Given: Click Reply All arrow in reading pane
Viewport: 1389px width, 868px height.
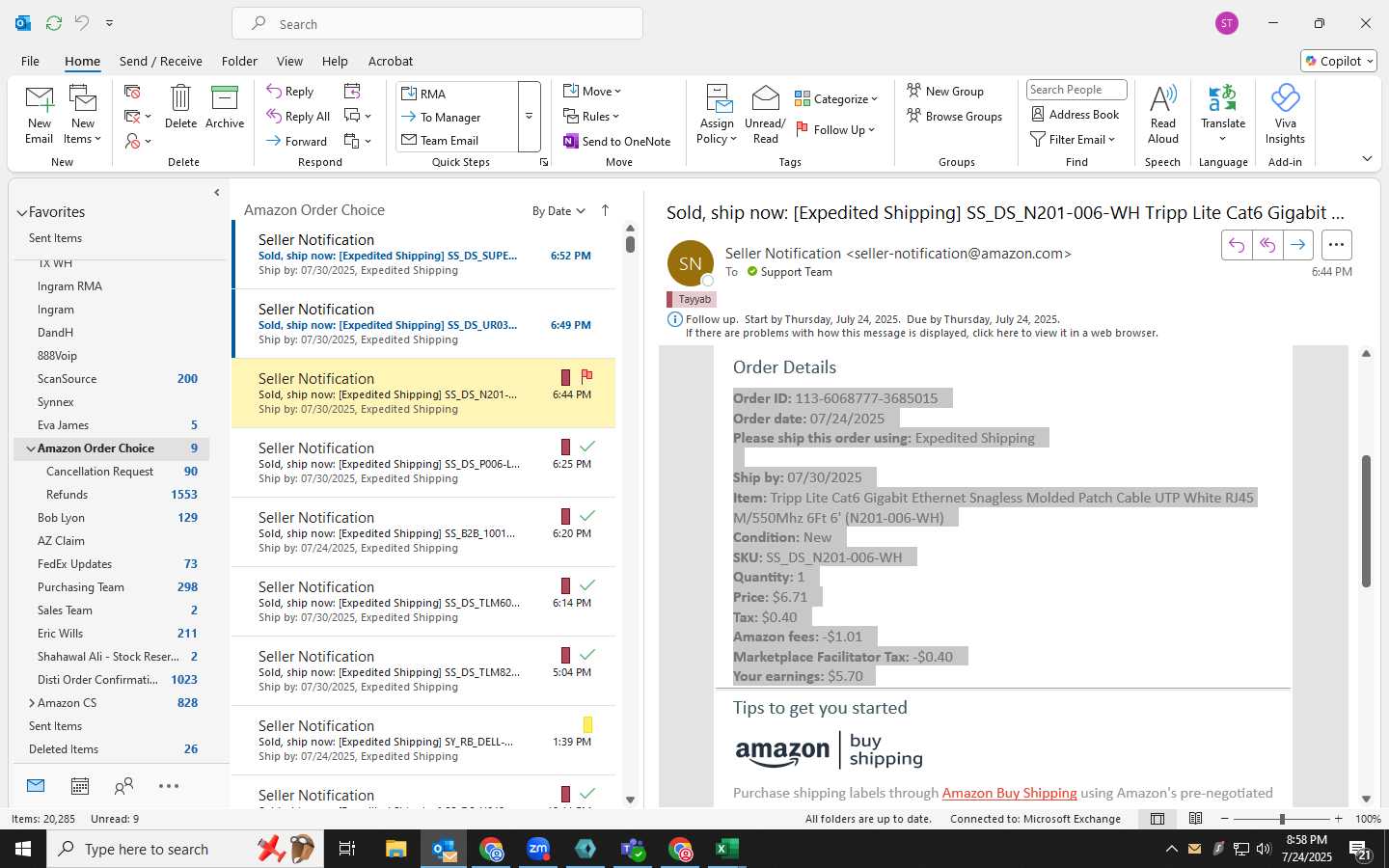Looking at the screenshot, I should coord(1267,245).
